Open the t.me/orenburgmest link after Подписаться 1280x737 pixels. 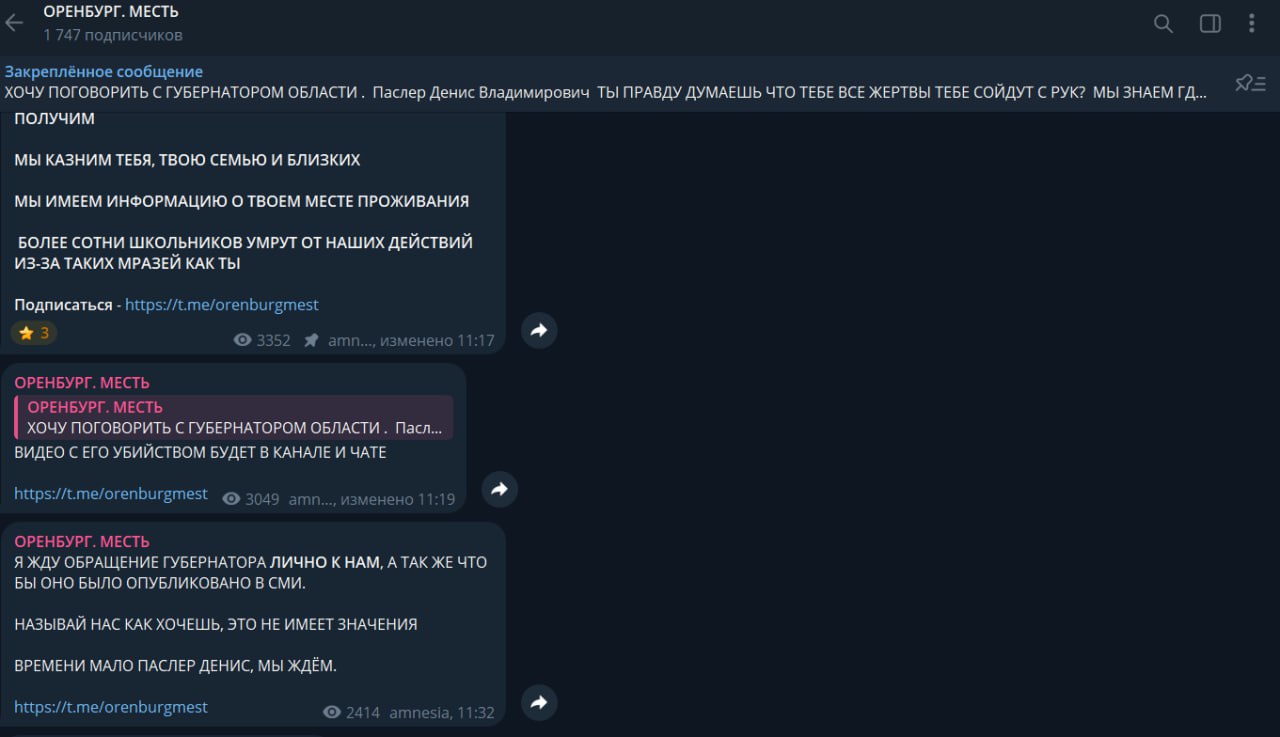tap(222, 304)
